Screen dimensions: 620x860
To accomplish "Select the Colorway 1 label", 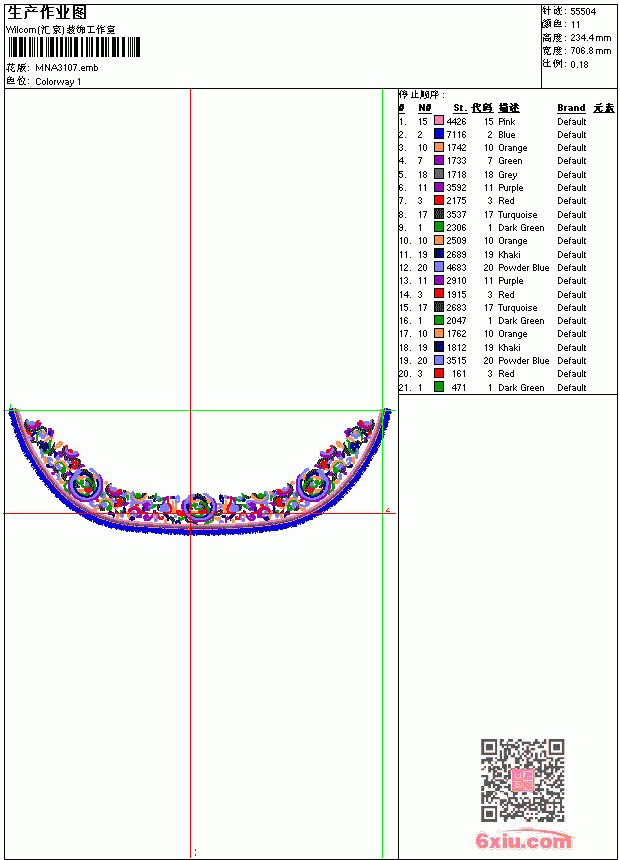I will 58,82.
